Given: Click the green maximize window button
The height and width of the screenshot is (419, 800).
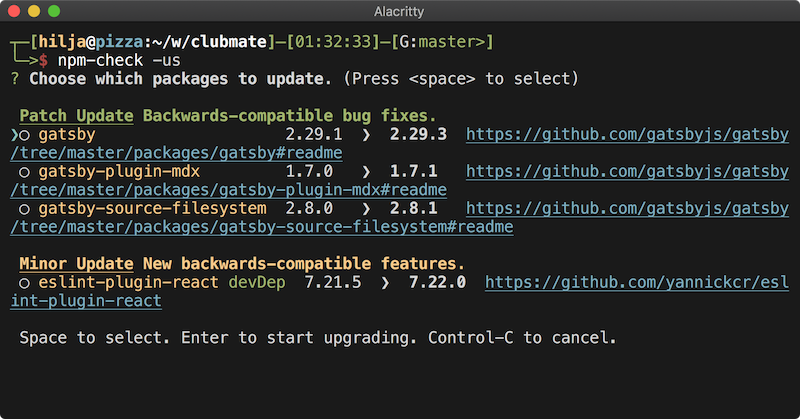Looking at the screenshot, I should tap(54, 11).
